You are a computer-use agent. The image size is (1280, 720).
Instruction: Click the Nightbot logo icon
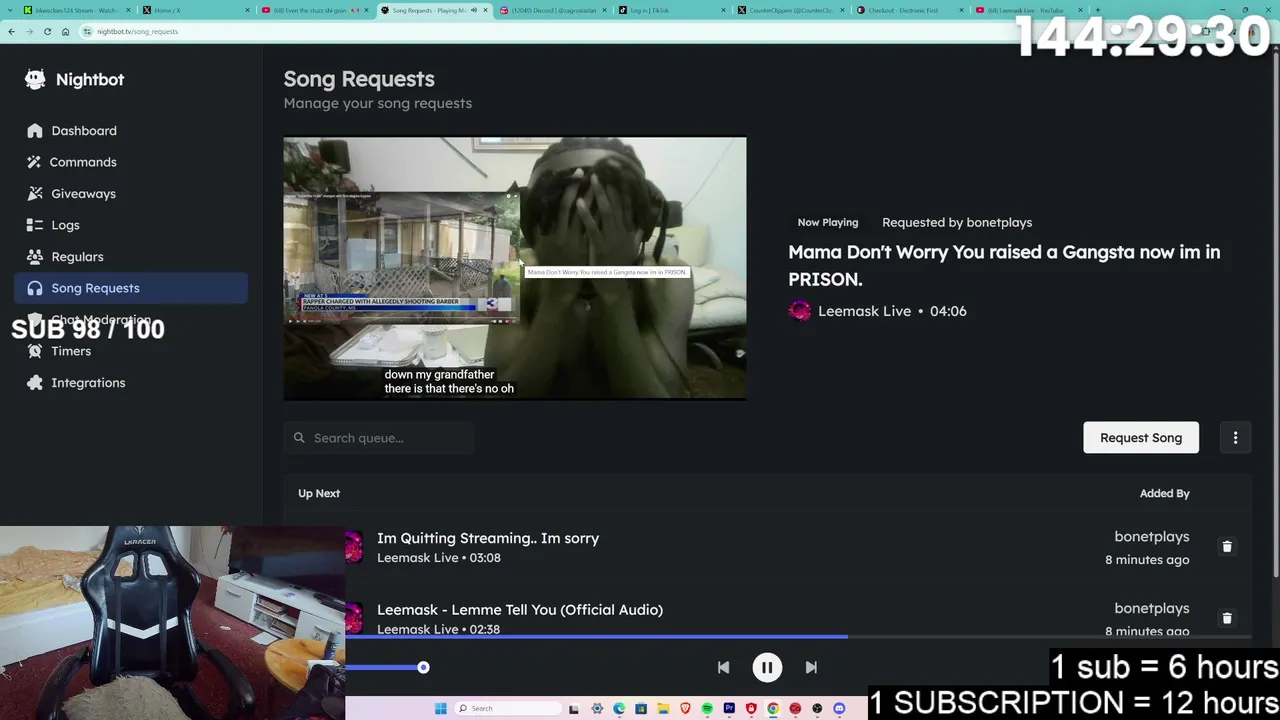(35, 79)
